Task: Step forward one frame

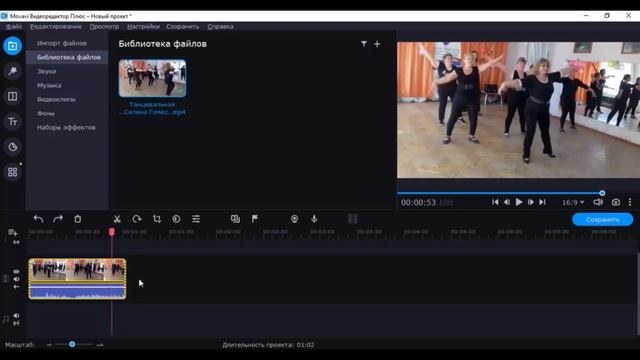Action: [531, 202]
